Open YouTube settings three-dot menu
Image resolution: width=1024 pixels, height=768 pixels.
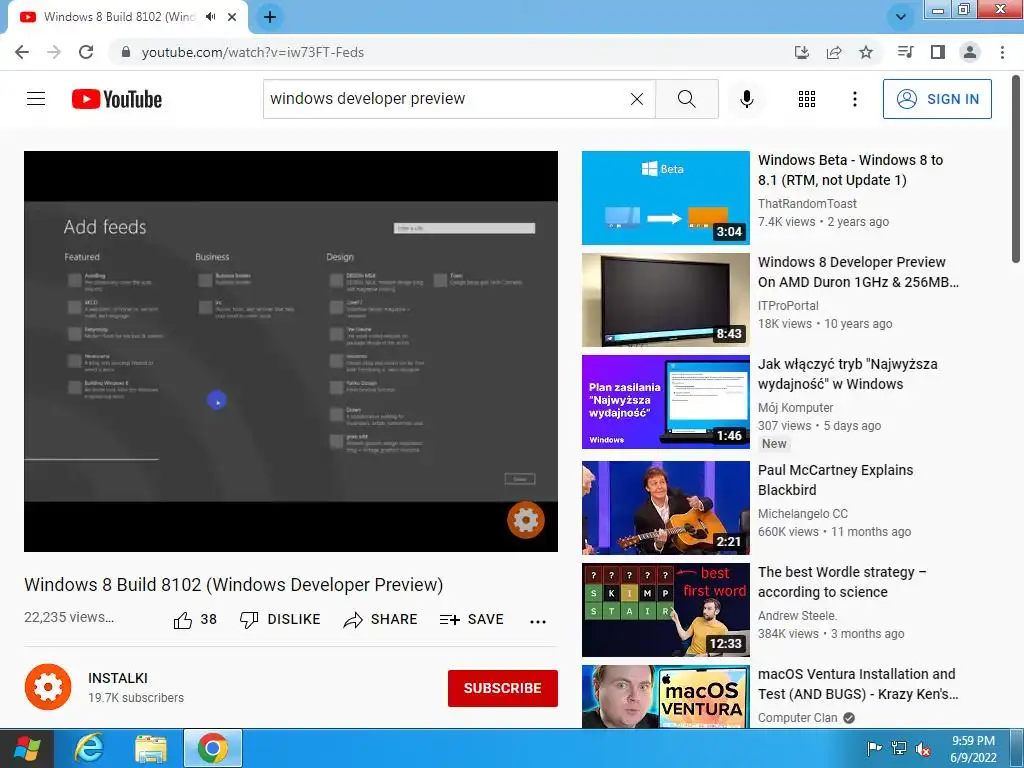(854, 99)
